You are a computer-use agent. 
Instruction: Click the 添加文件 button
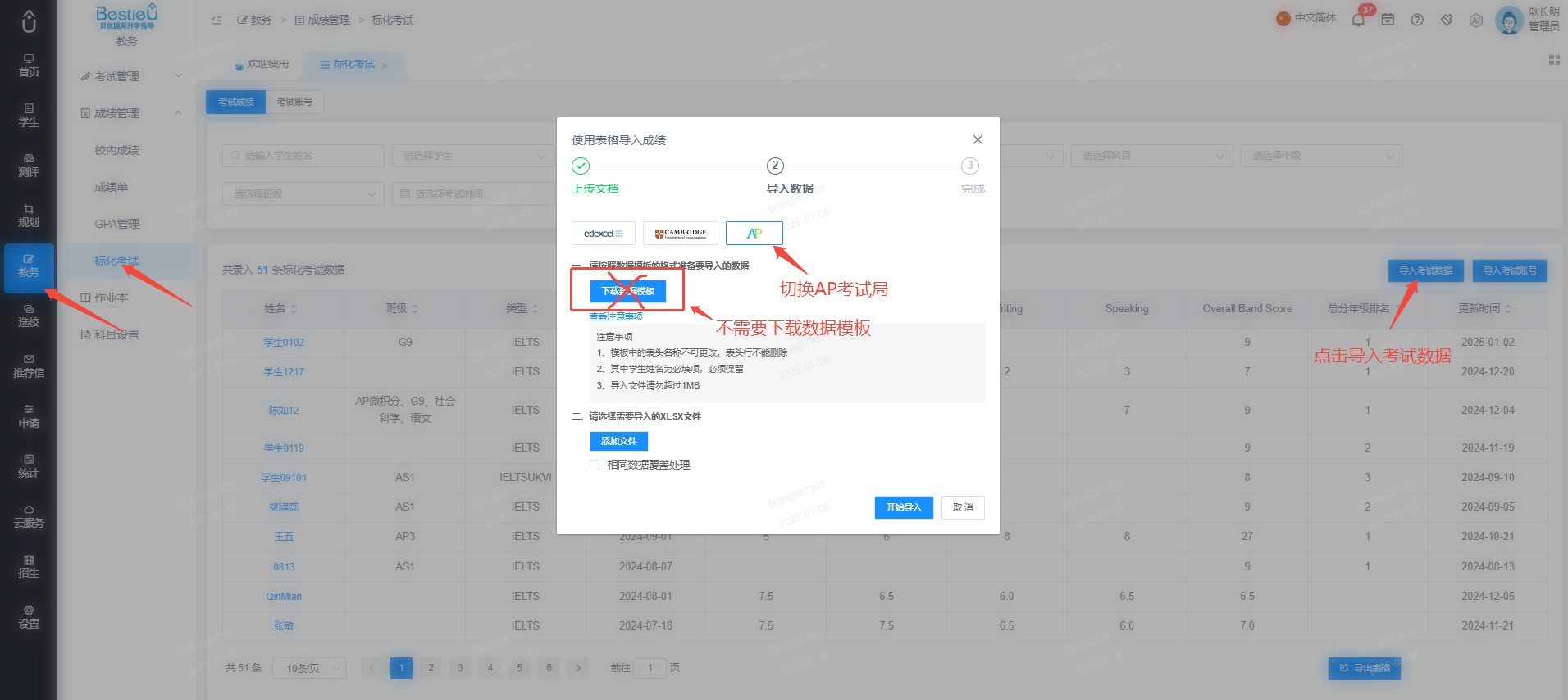619,441
